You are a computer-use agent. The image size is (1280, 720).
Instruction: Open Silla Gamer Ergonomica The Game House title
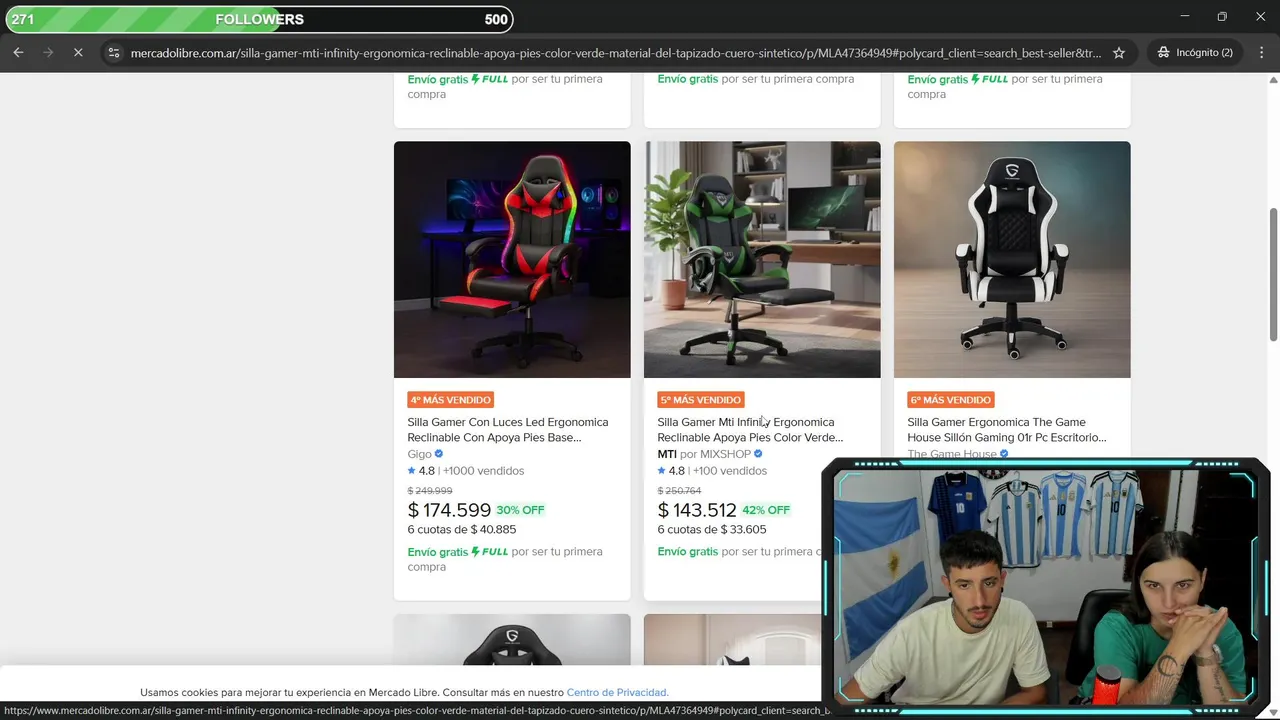pos(1006,430)
